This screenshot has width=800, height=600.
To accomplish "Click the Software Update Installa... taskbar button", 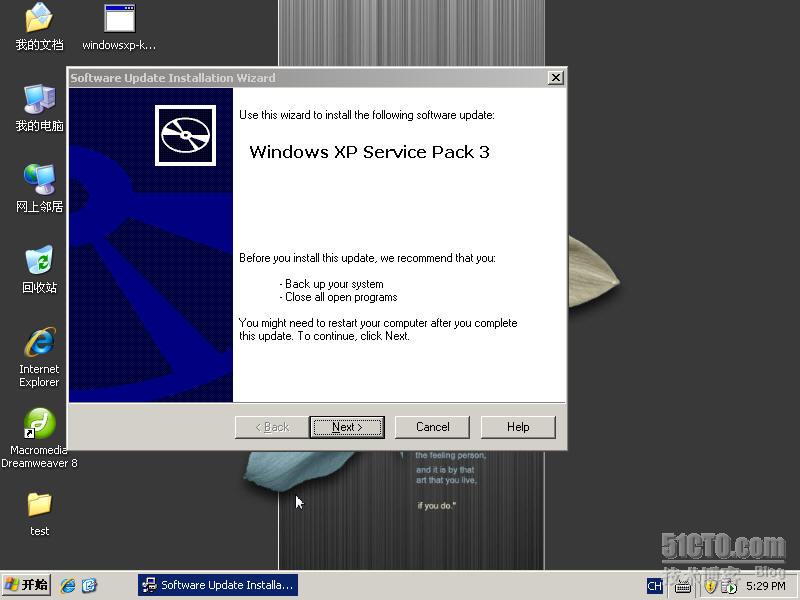I will pos(218,585).
